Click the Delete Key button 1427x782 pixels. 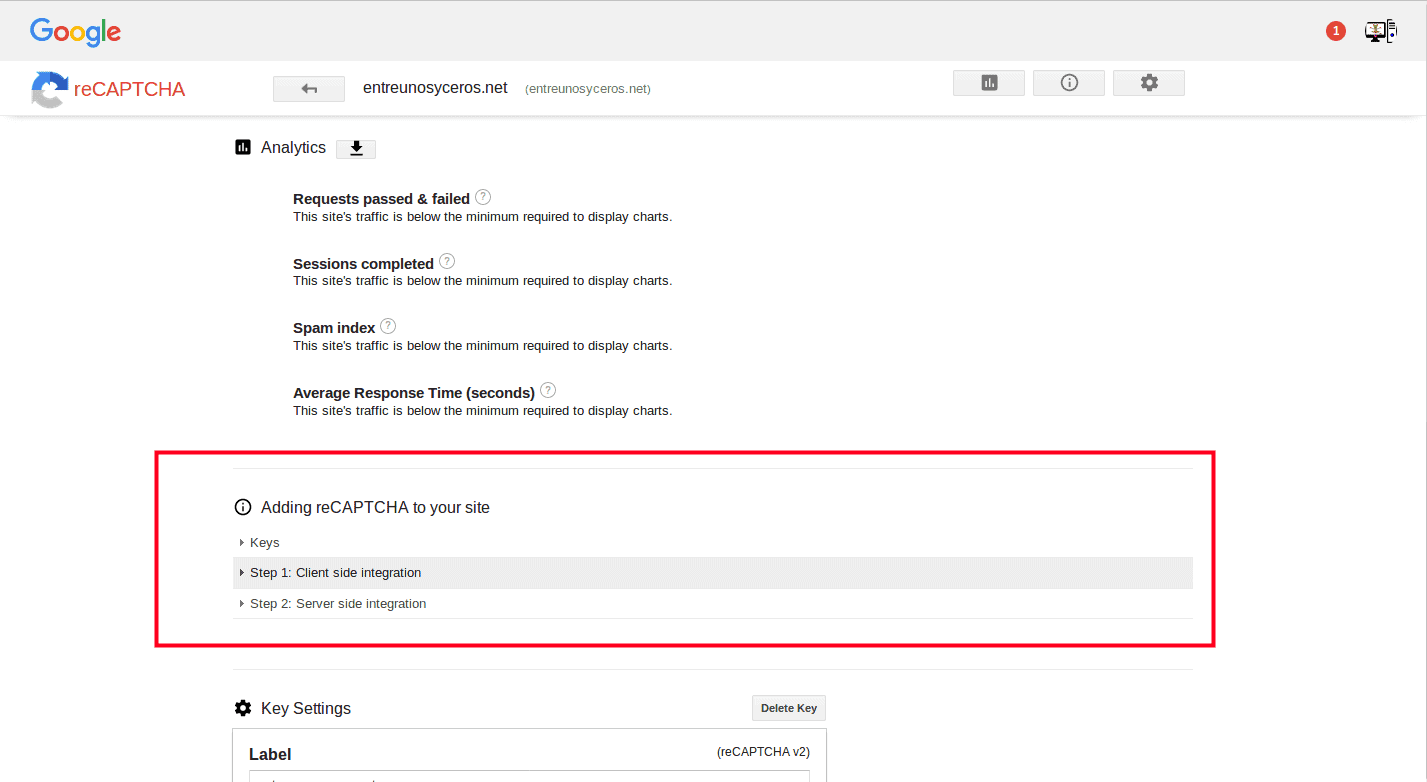pos(789,708)
